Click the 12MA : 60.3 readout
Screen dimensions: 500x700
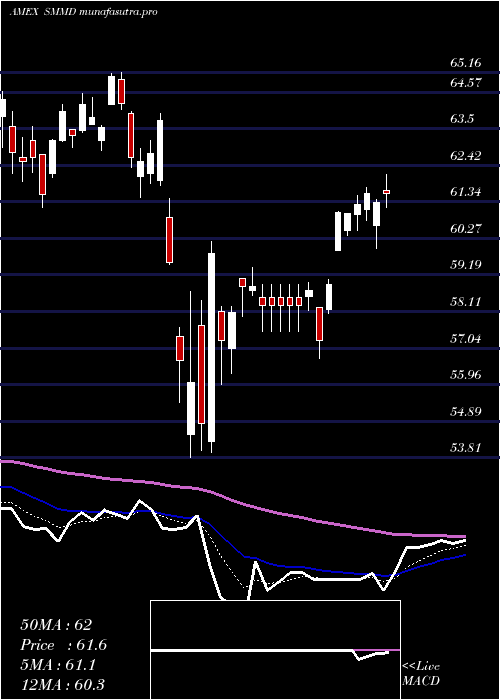point(62,684)
